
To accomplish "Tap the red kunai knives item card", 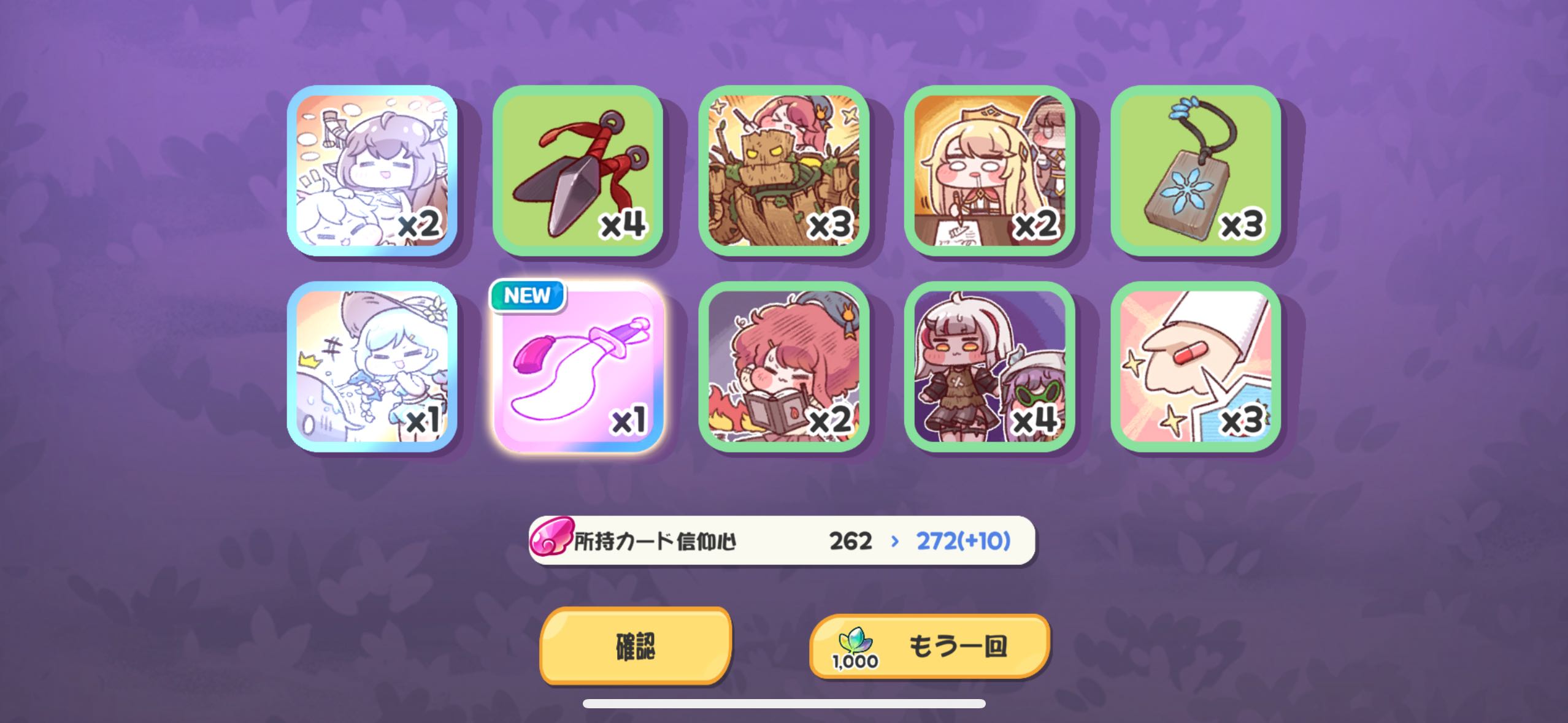I will pos(578,171).
